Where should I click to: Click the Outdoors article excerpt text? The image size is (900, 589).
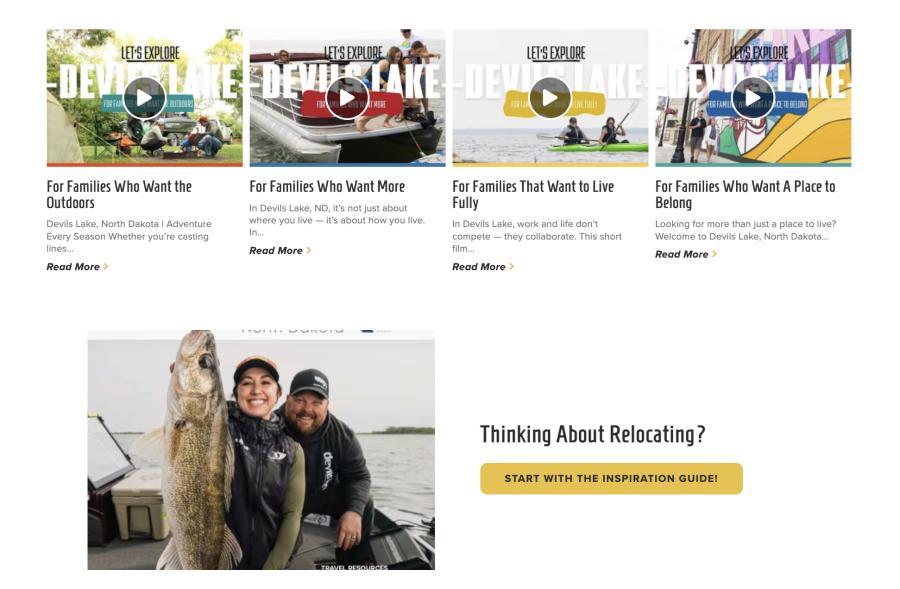pyautogui.click(x=129, y=236)
